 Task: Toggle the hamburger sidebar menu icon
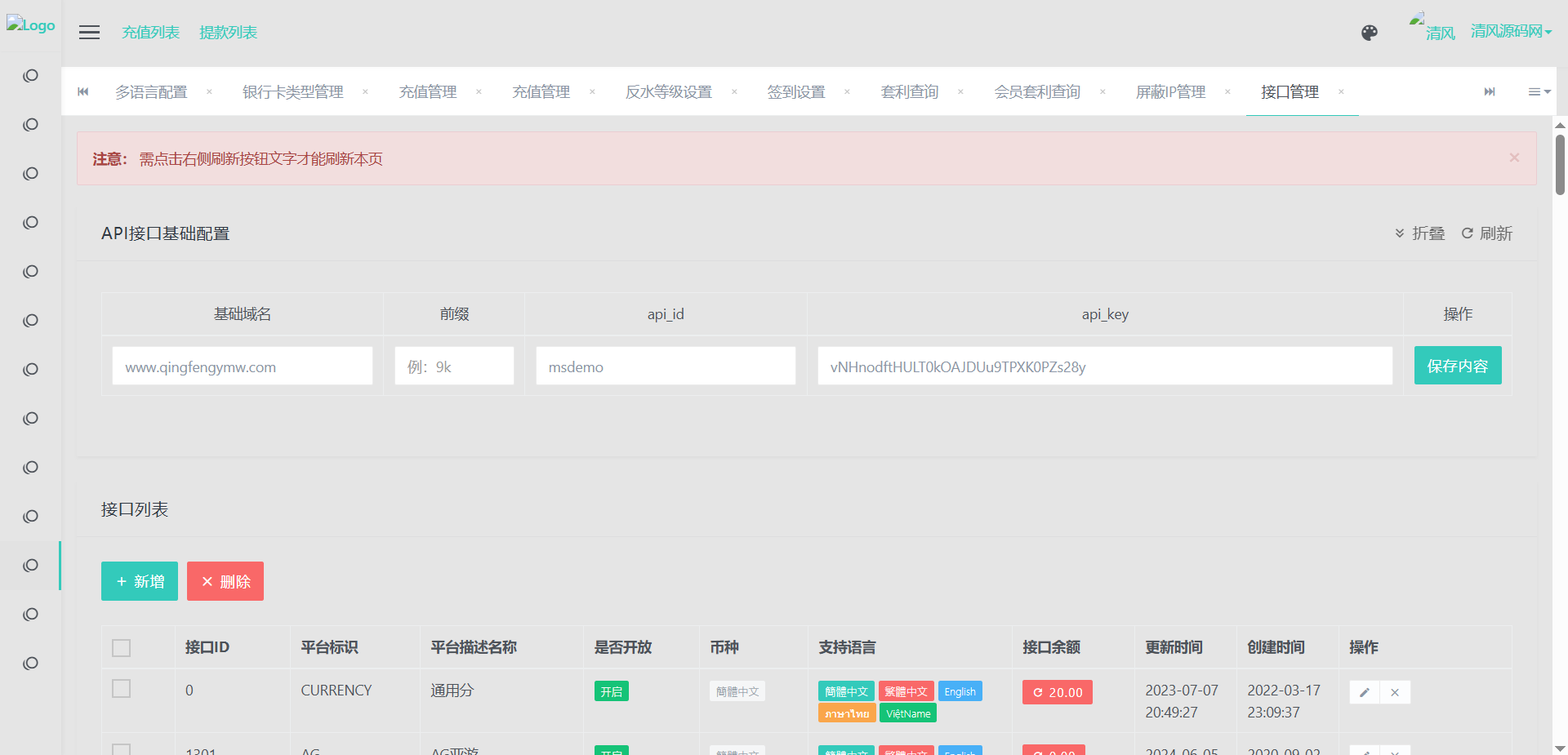pos(89,32)
